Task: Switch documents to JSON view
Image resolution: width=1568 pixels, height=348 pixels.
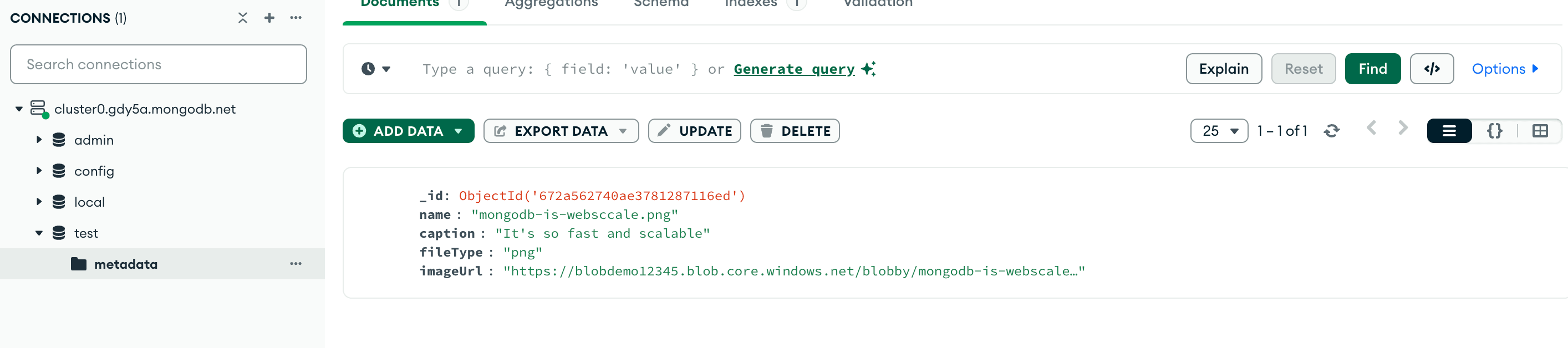Action: [x=1495, y=130]
